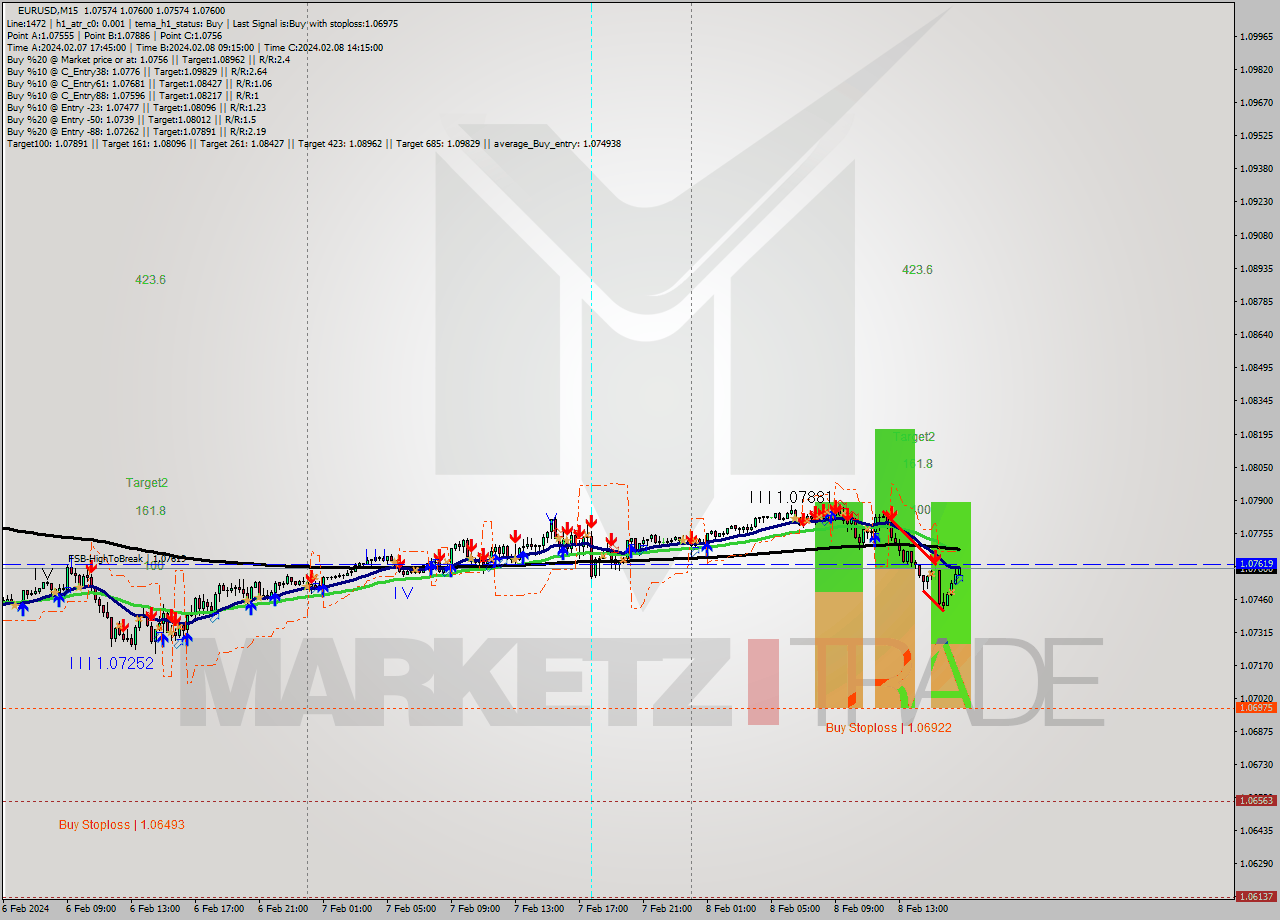Select the 1.06137 price tag on axis
The height and width of the screenshot is (920, 1280).
[x=1256, y=897]
